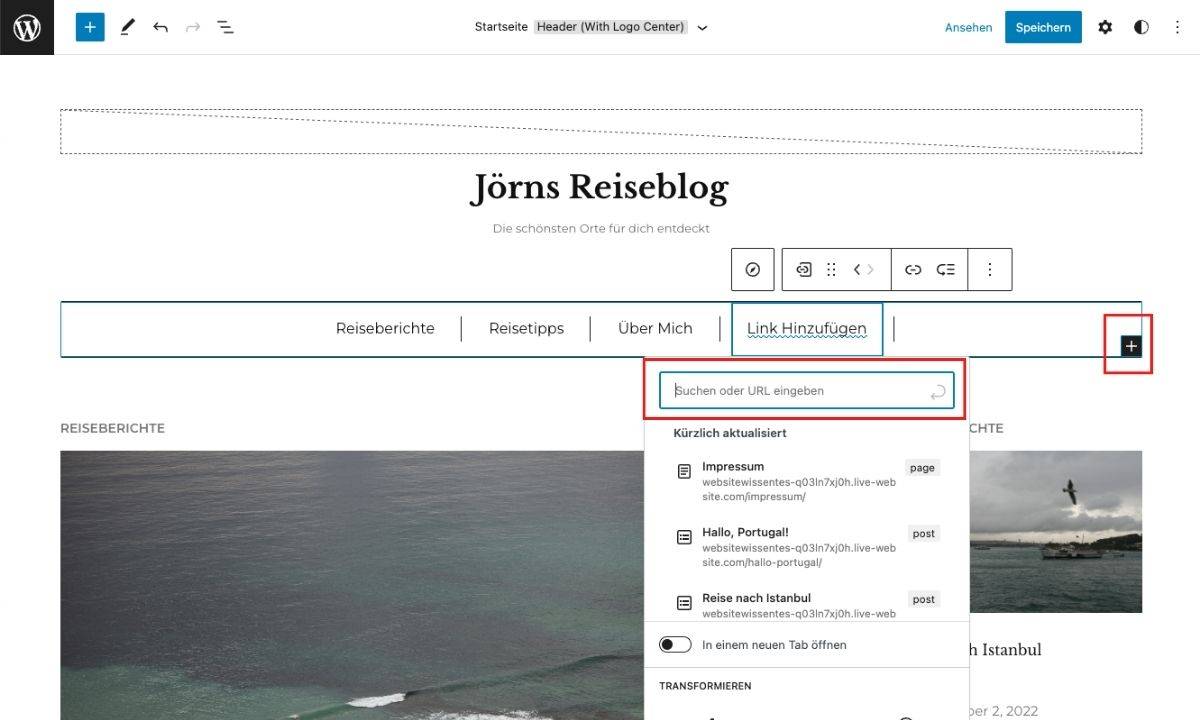1200x720 pixels.
Task: Open the list view
Action: [x=226, y=27]
